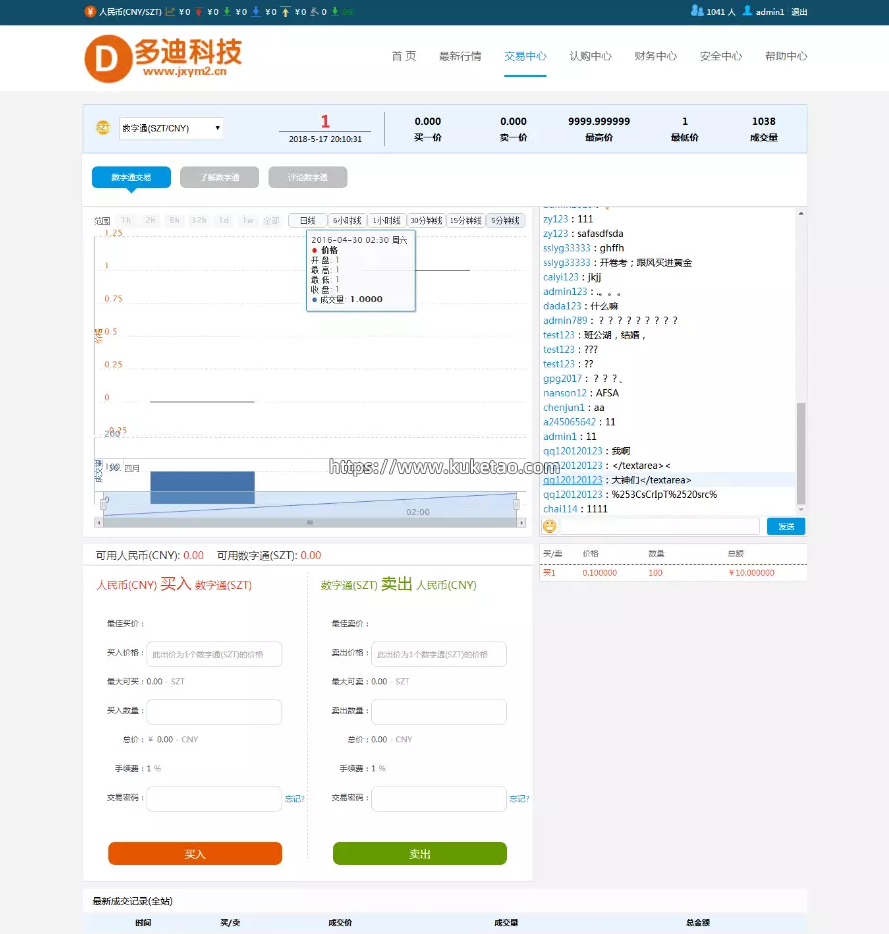Open the 首页 nav item
This screenshot has height=934, width=889.
[403, 56]
